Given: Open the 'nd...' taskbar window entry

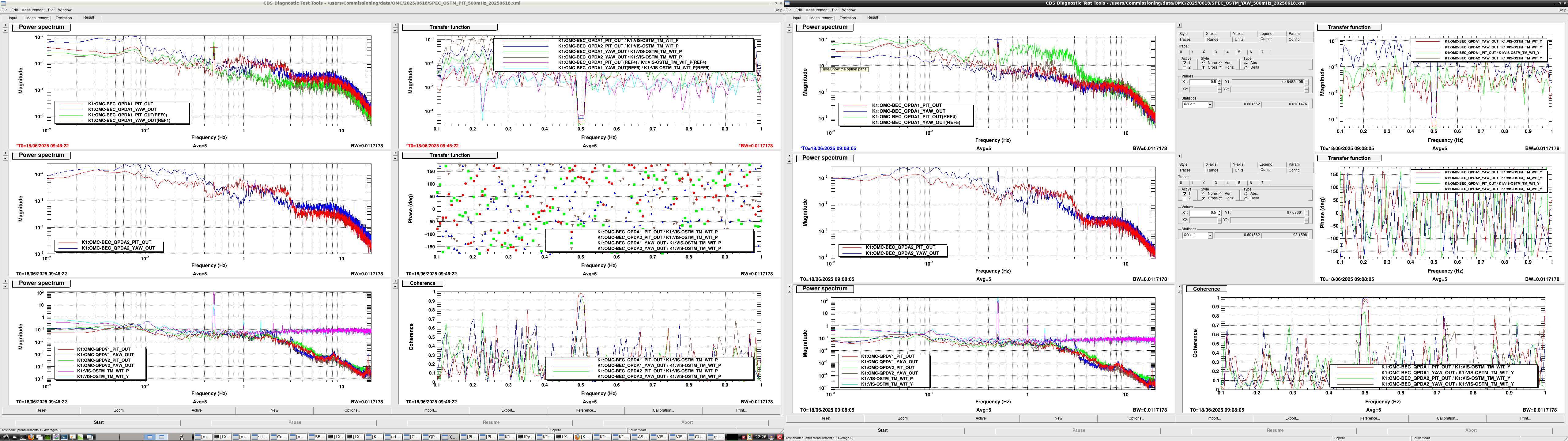Looking at the screenshot, I should (393, 437).
